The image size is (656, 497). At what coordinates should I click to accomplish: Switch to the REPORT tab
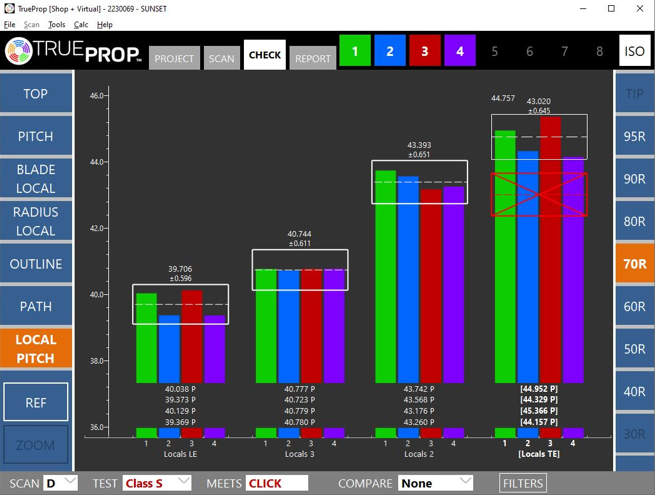point(312,58)
